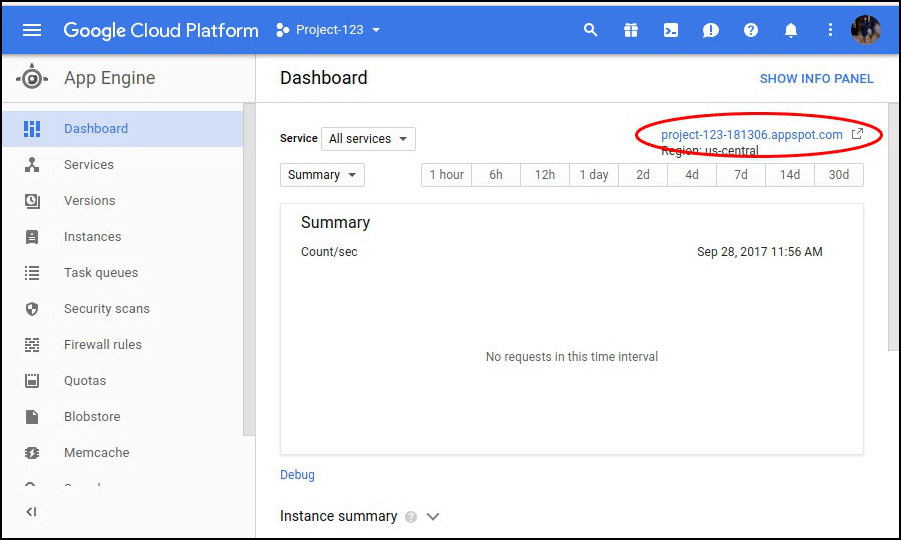
Task: Select the 6h time range
Action: click(496, 175)
